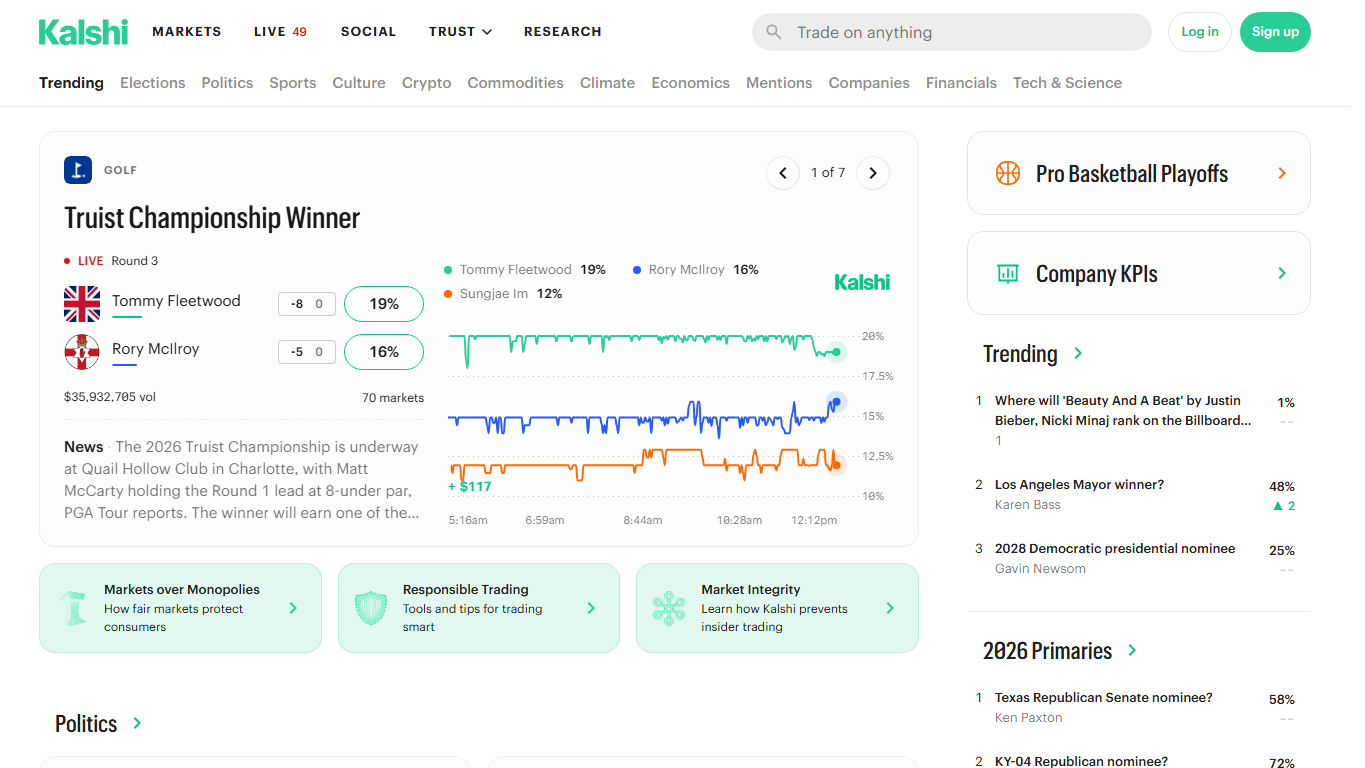Click the Company KPIs chart icon
Viewport: 1365px width, 768px height.
pos(1007,273)
